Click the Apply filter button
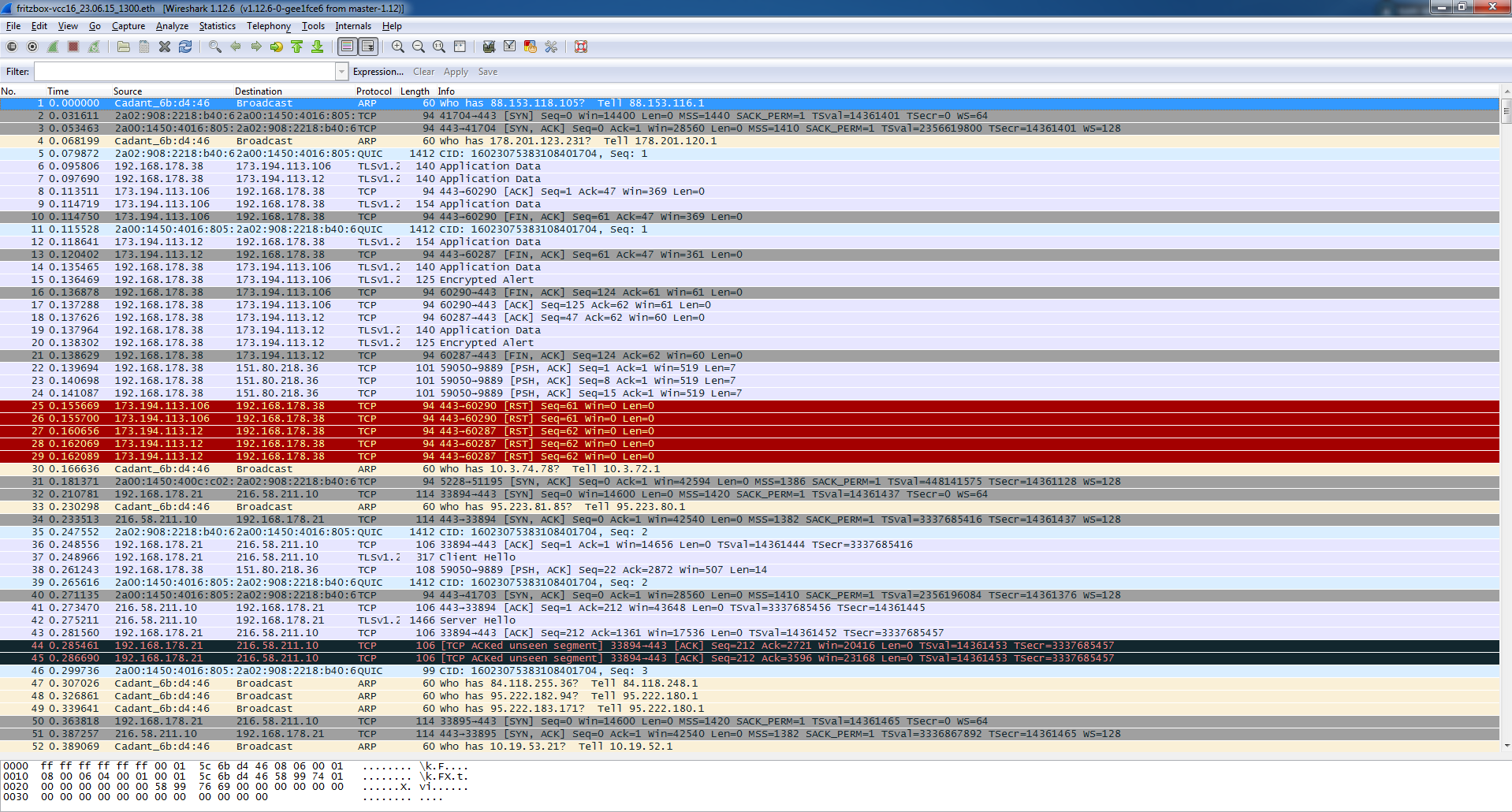1512x812 pixels. (456, 72)
